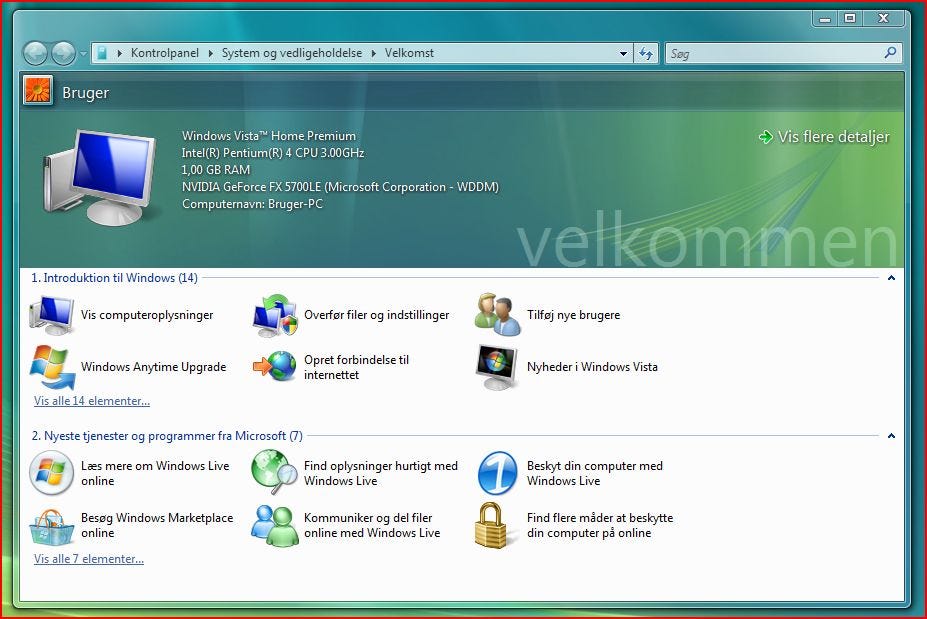Click the Besøg Windows Marketplace online label
The image size is (927, 619).
click(x=157, y=525)
